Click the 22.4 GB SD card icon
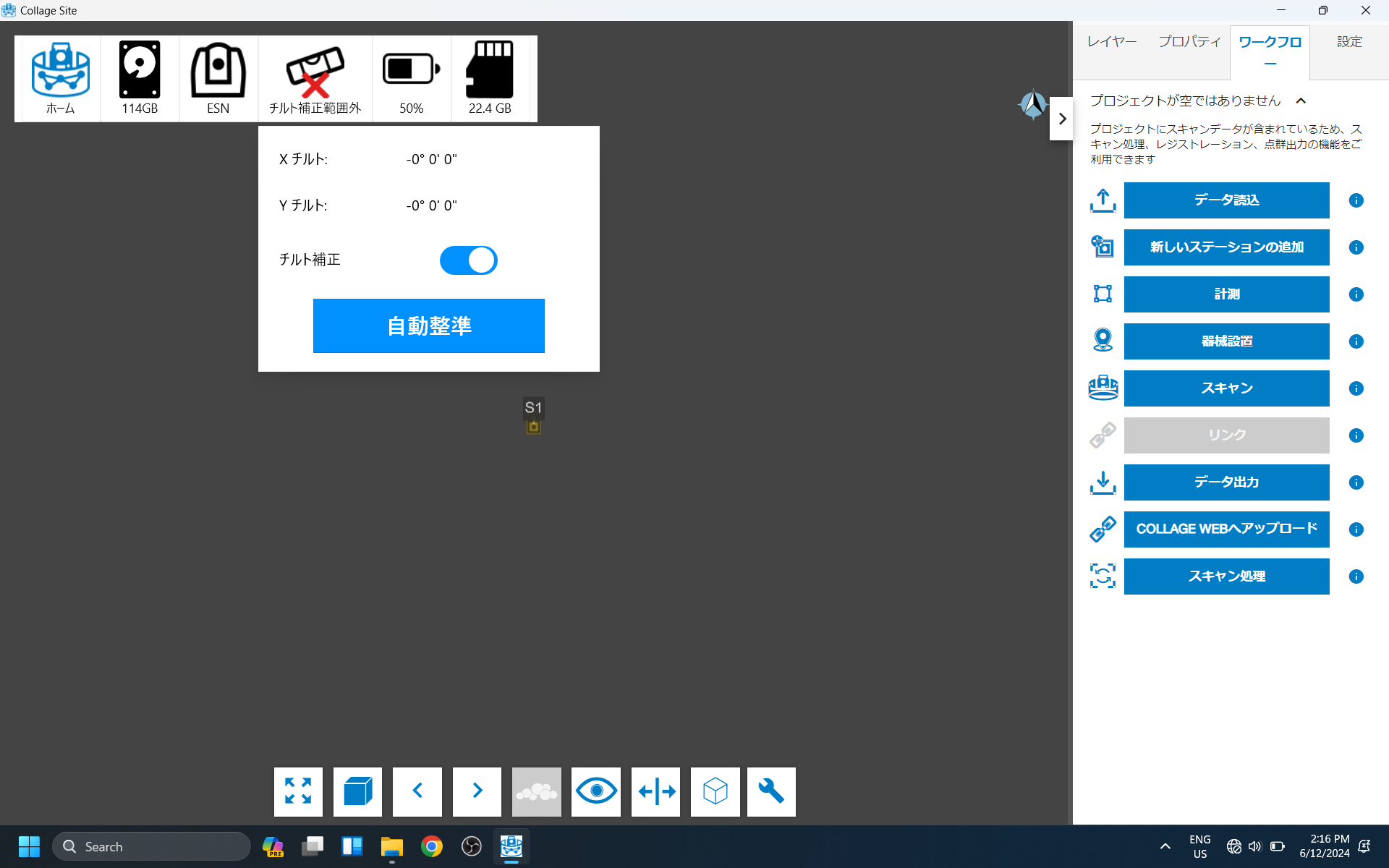Image resolution: width=1389 pixels, height=868 pixels. click(x=490, y=70)
